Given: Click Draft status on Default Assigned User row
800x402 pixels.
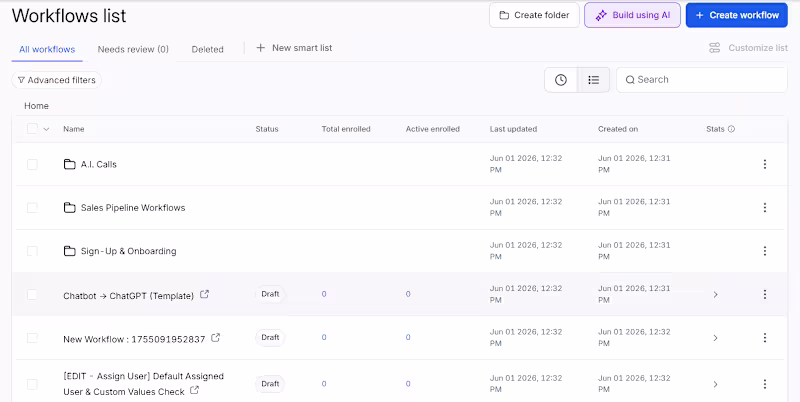Looking at the screenshot, I should coord(270,384).
